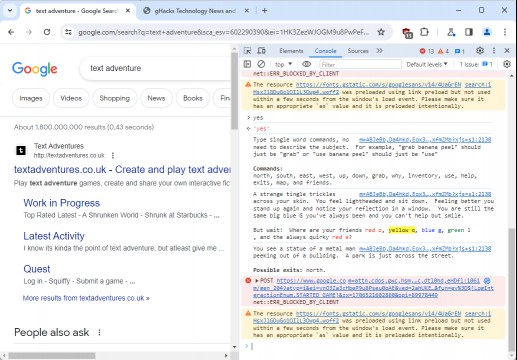Open the Quest sitelink
The height and width of the screenshot is (360, 517).
[37, 269]
